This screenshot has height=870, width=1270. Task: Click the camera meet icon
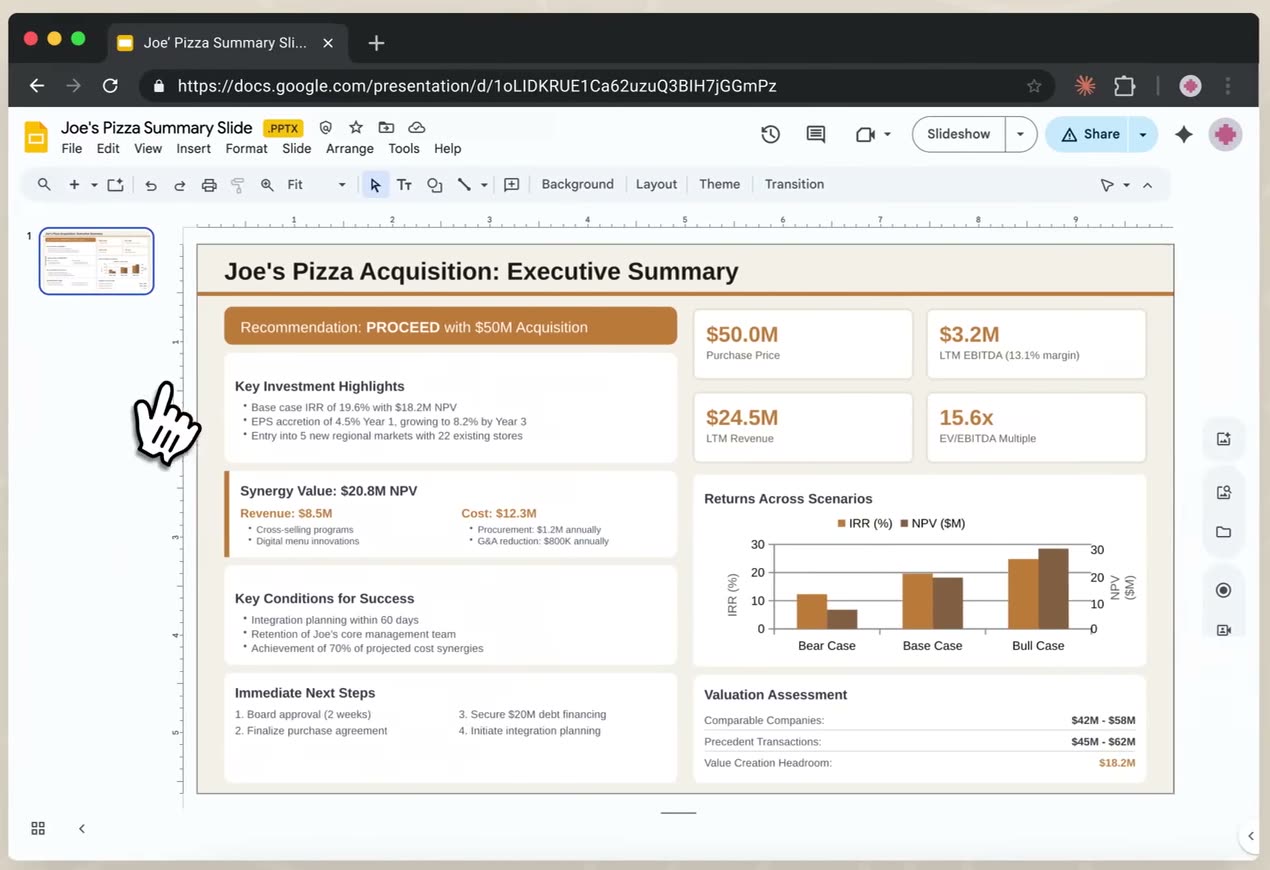tap(865, 134)
